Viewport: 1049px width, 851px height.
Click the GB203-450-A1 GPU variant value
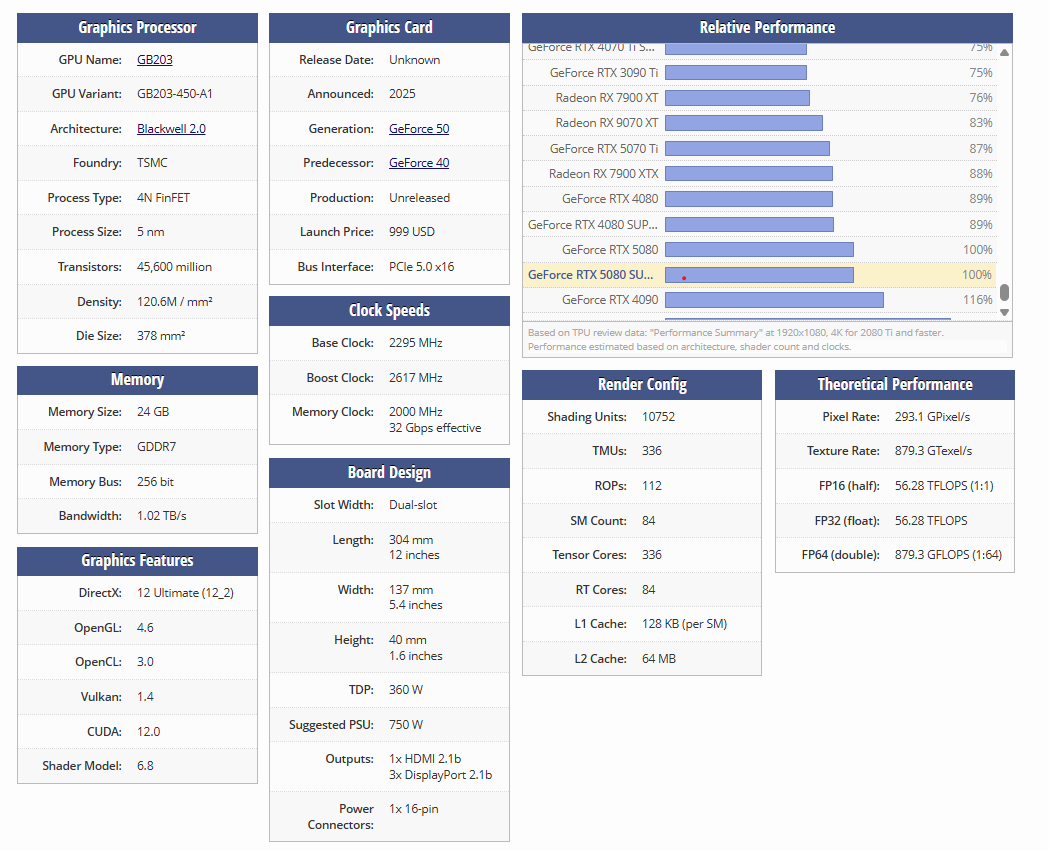point(175,94)
